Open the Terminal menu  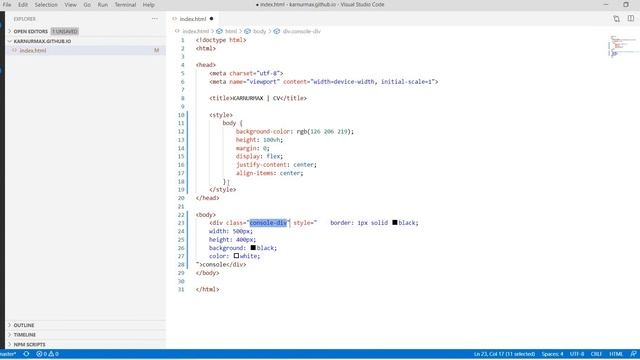[125, 5]
